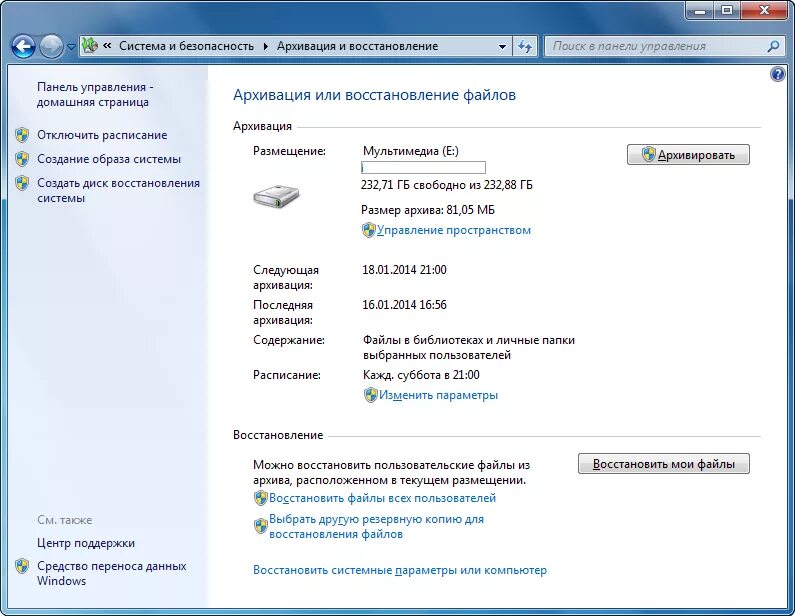Select next backup date '18.01.2014 21:00'
Screen dimensions: 795x616
coord(404,270)
